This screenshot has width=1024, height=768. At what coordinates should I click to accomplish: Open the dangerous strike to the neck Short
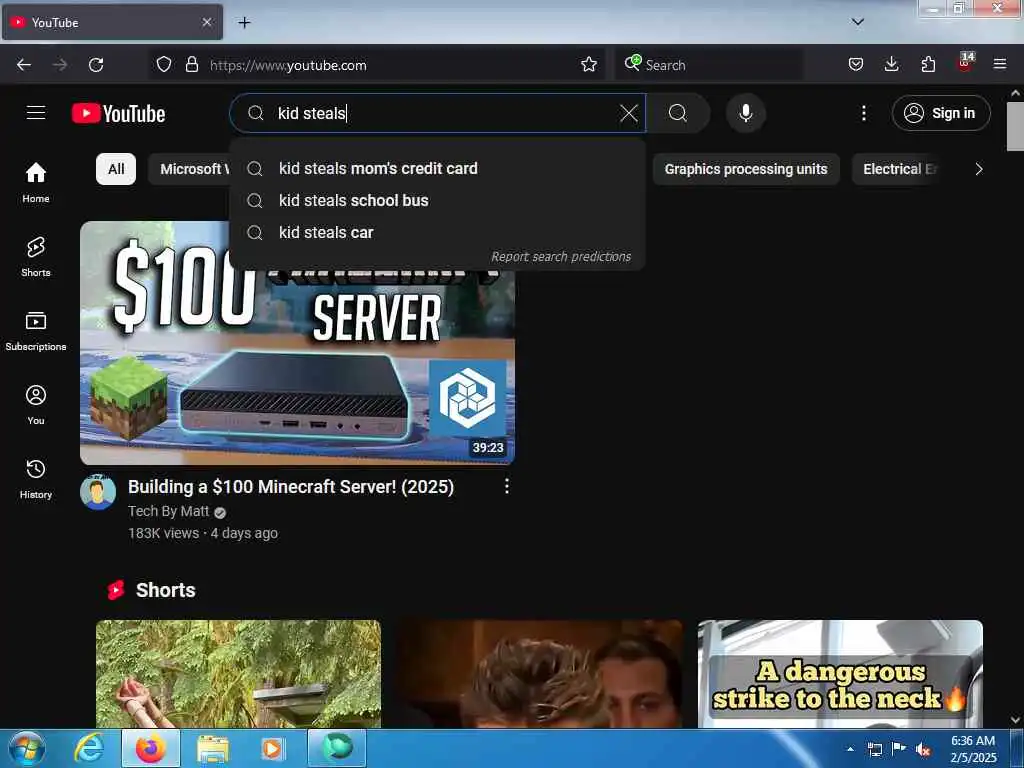(840, 674)
